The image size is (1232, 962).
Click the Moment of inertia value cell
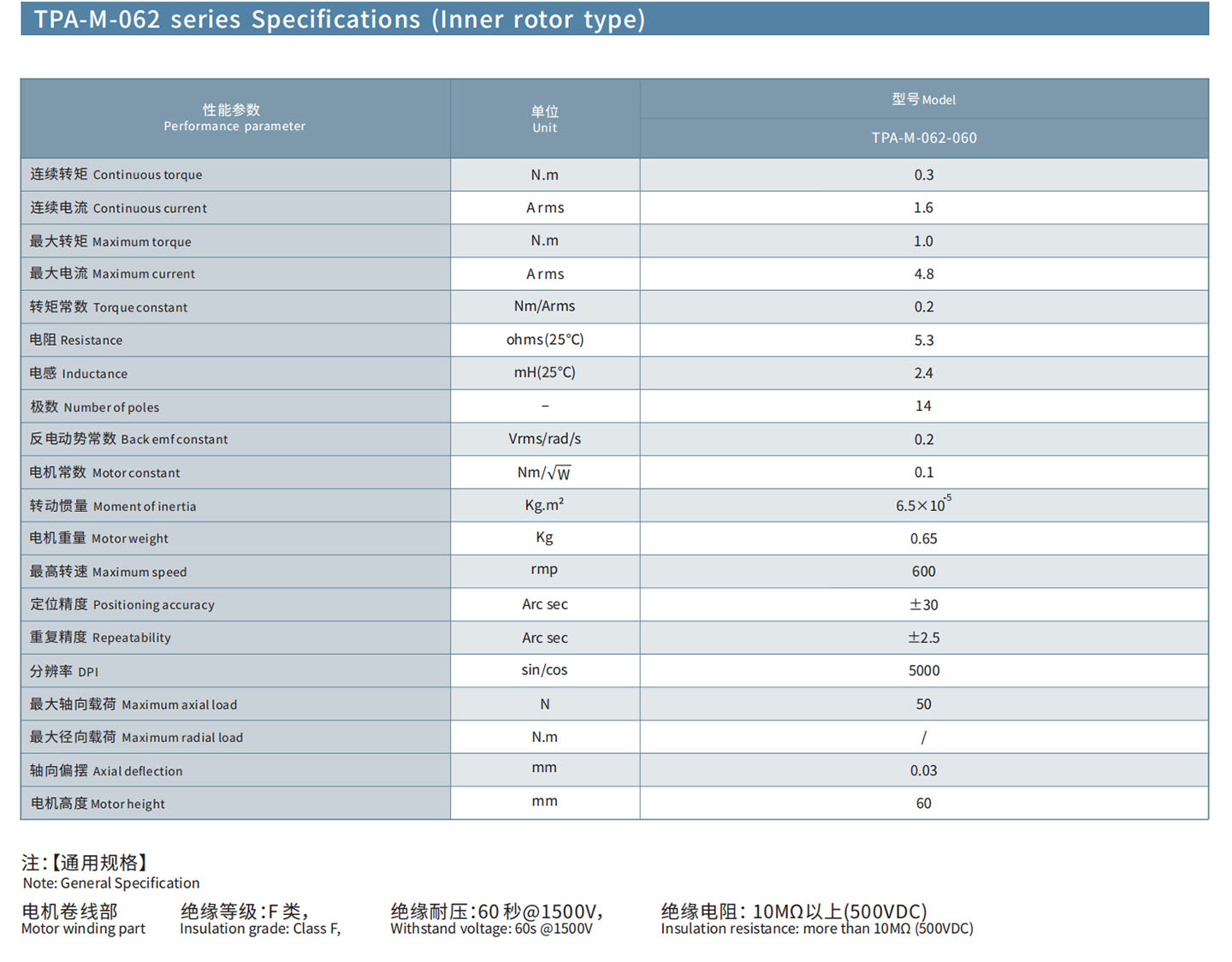point(923,505)
